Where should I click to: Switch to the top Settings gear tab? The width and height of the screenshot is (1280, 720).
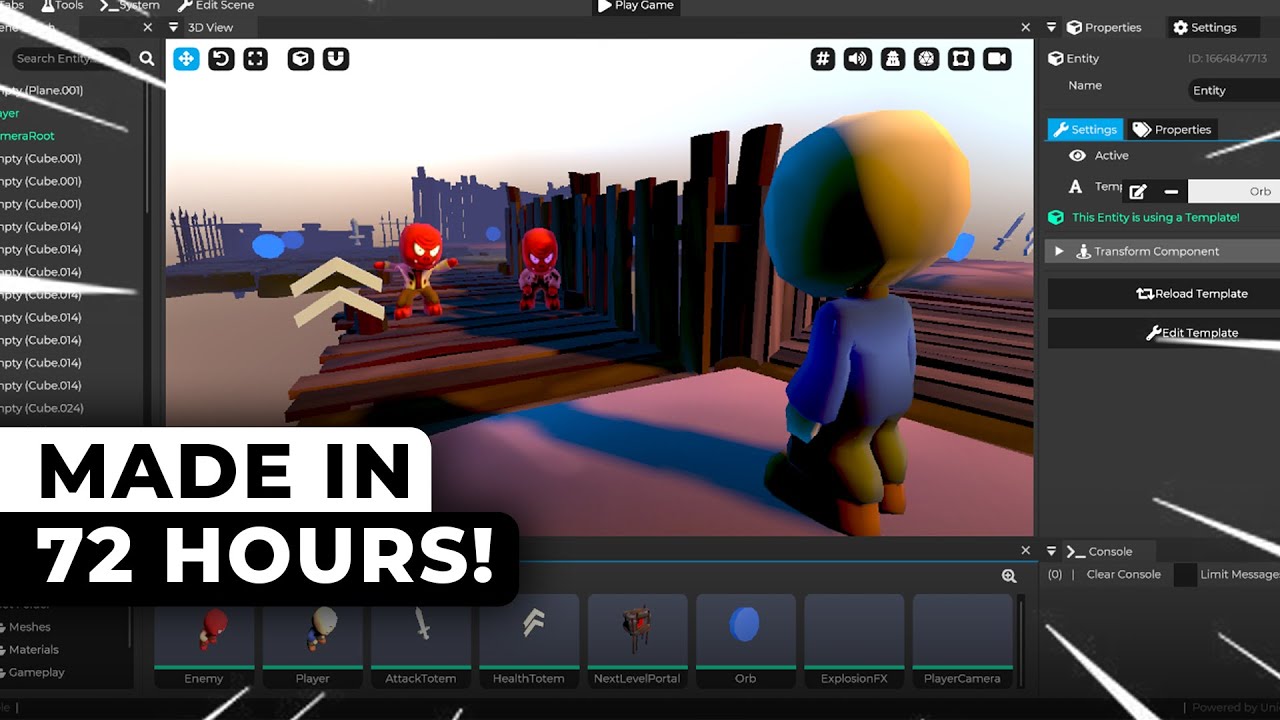coord(1205,28)
